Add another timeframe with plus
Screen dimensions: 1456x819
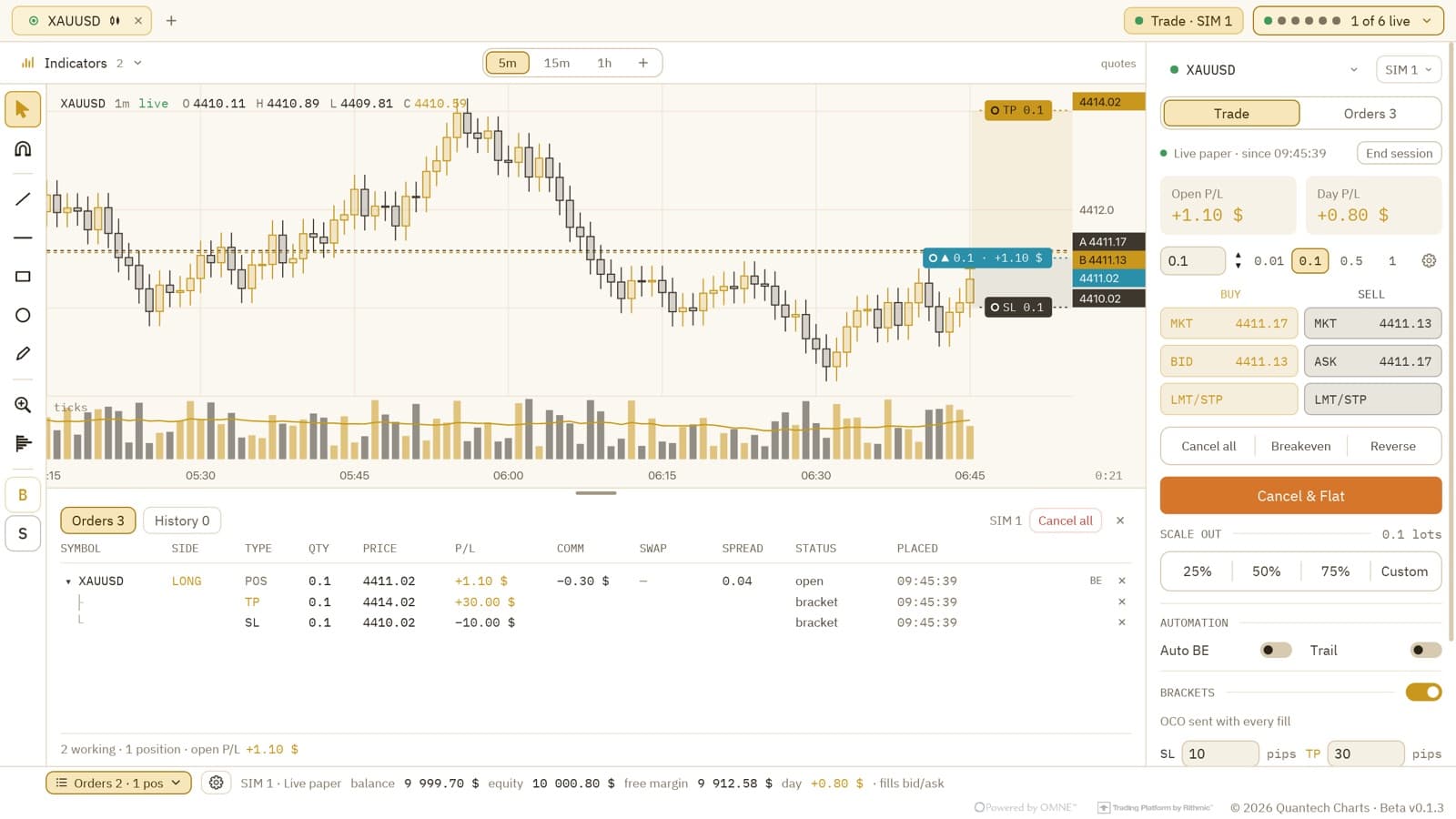pyautogui.click(x=642, y=63)
